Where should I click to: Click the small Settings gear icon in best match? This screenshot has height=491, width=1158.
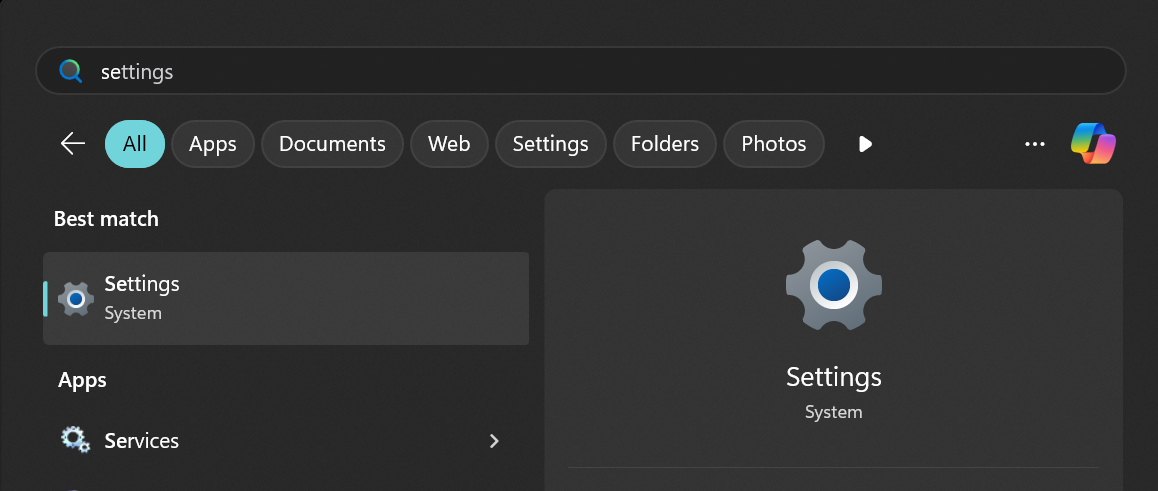76,299
